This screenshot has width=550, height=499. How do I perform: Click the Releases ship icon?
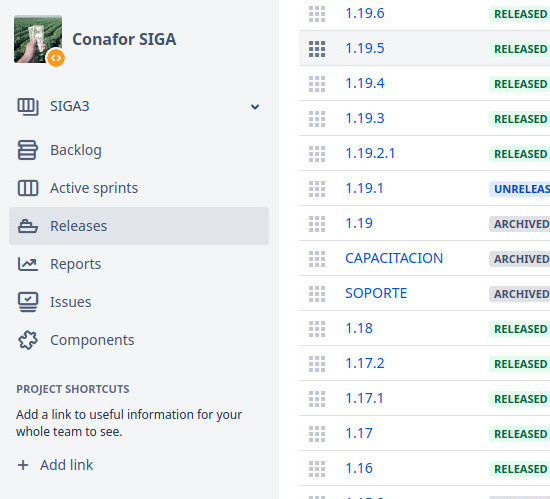pyautogui.click(x=28, y=226)
